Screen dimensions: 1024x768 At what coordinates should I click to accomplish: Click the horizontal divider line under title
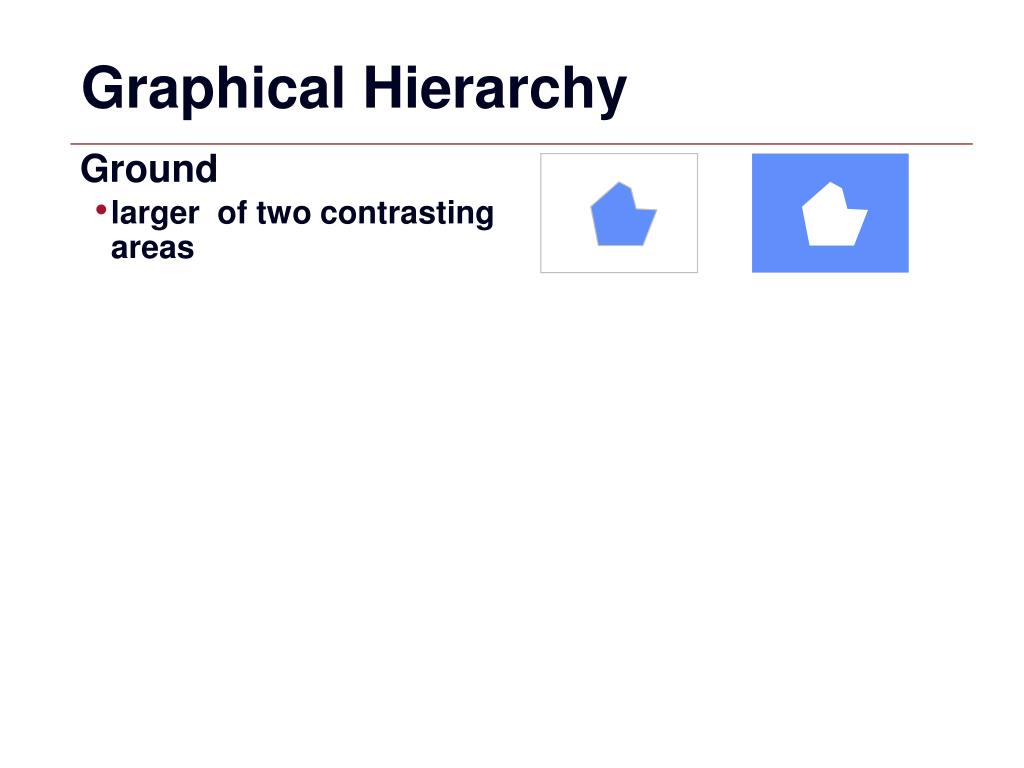coord(521,144)
